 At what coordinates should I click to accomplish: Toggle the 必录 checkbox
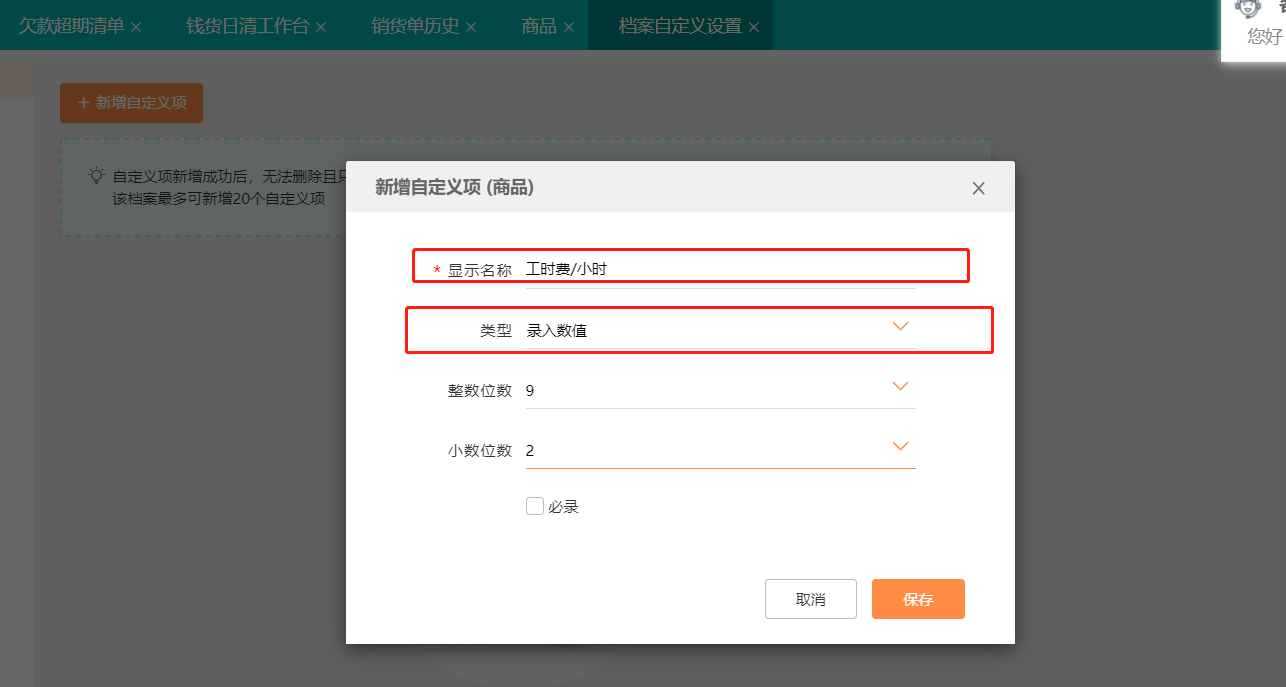pyautogui.click(x=535, y=506)
